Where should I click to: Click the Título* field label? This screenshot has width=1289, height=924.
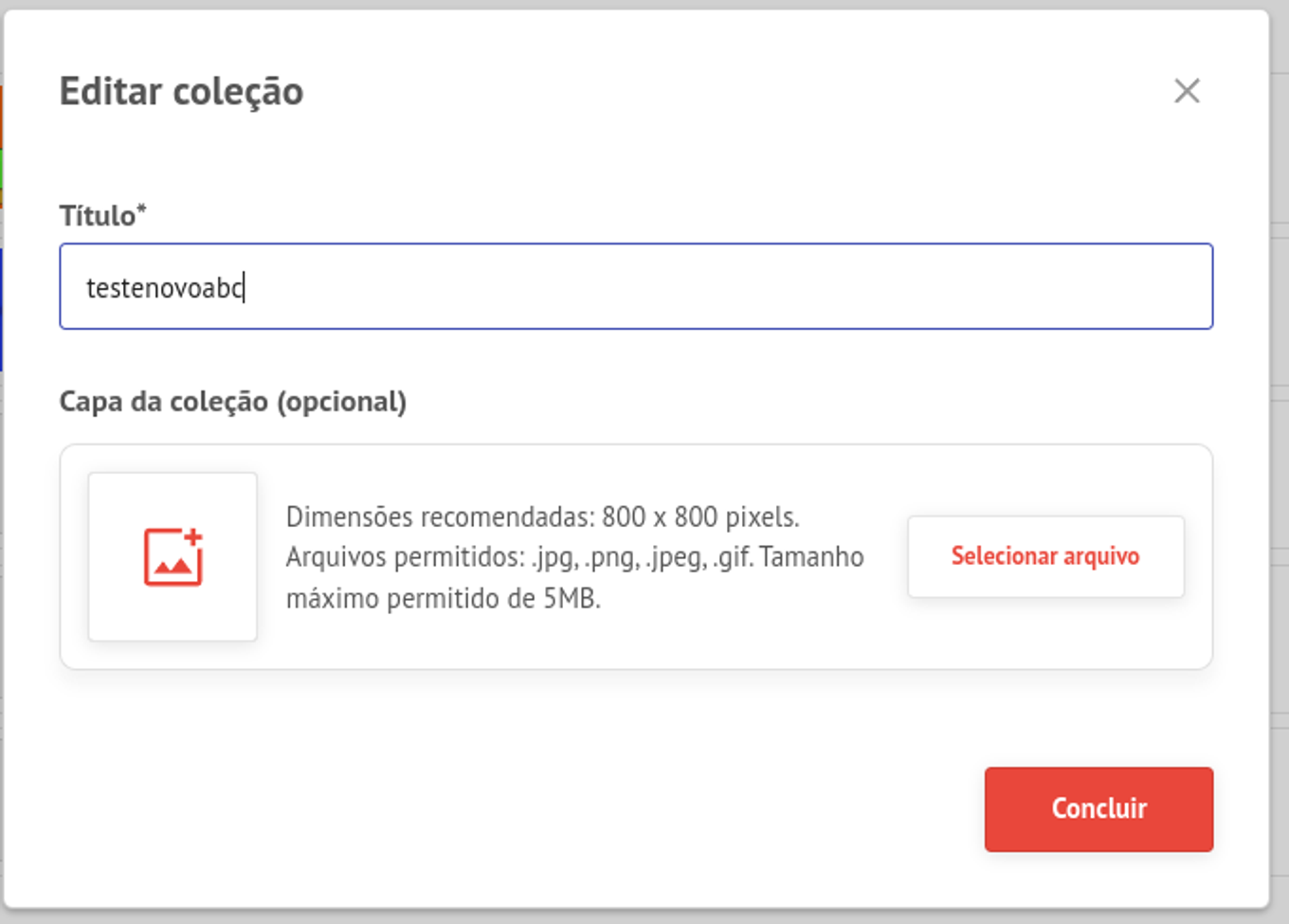coord(102,215)
